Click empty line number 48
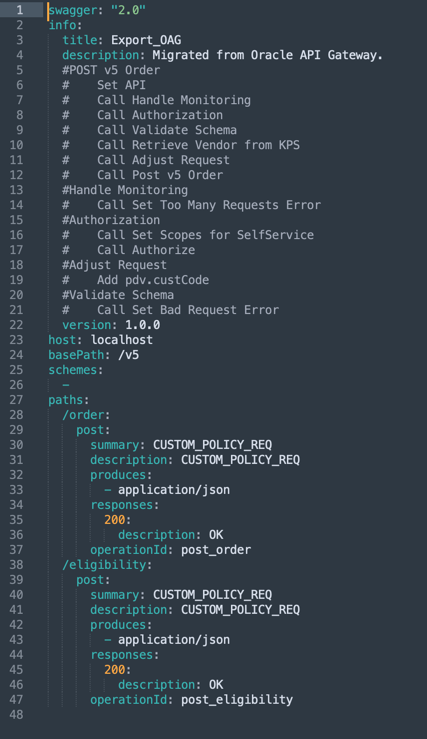This screenshot has width=427, height=739. pos(16,715)
